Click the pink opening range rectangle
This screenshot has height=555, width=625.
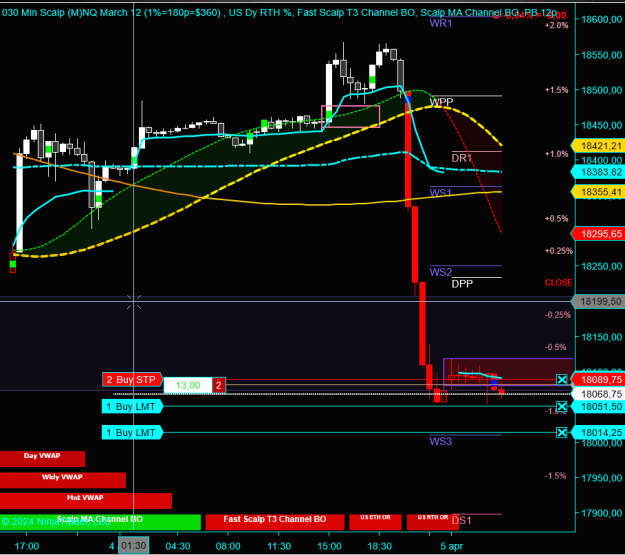coord(350,116)
